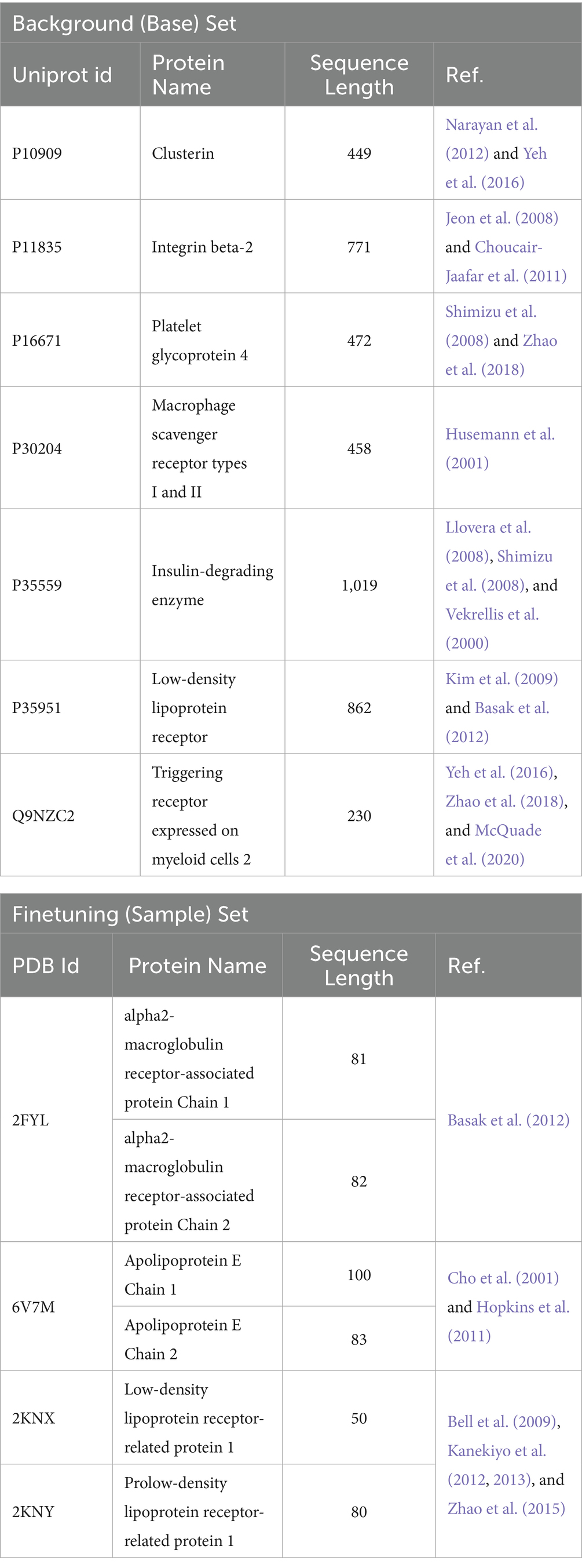
Task: Follow the Cho et al. (2001) link
Action: 503,1278
